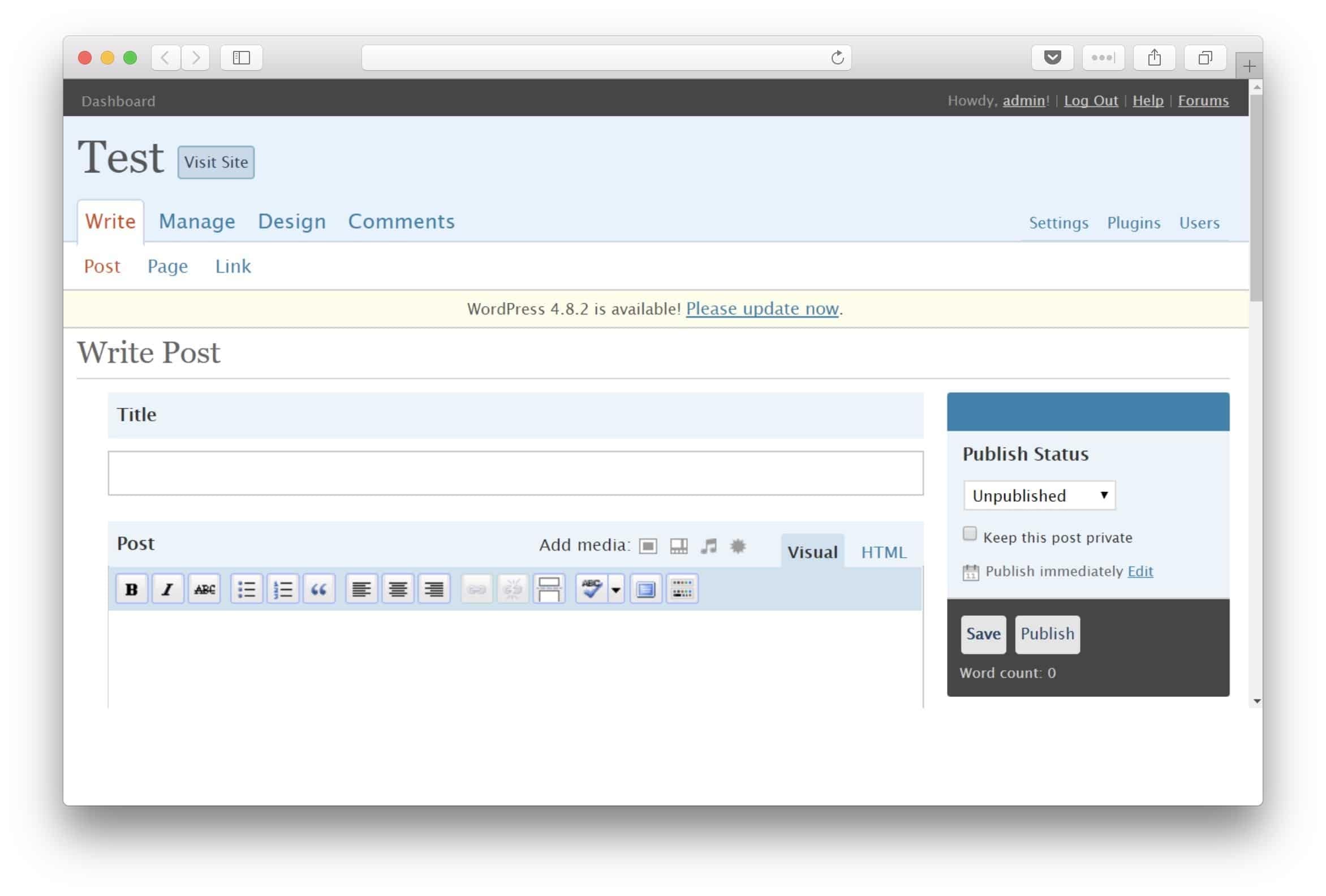Click the Please update now link
The height and width of the screenshot is (896, 1326).
[x=762, y=309]
